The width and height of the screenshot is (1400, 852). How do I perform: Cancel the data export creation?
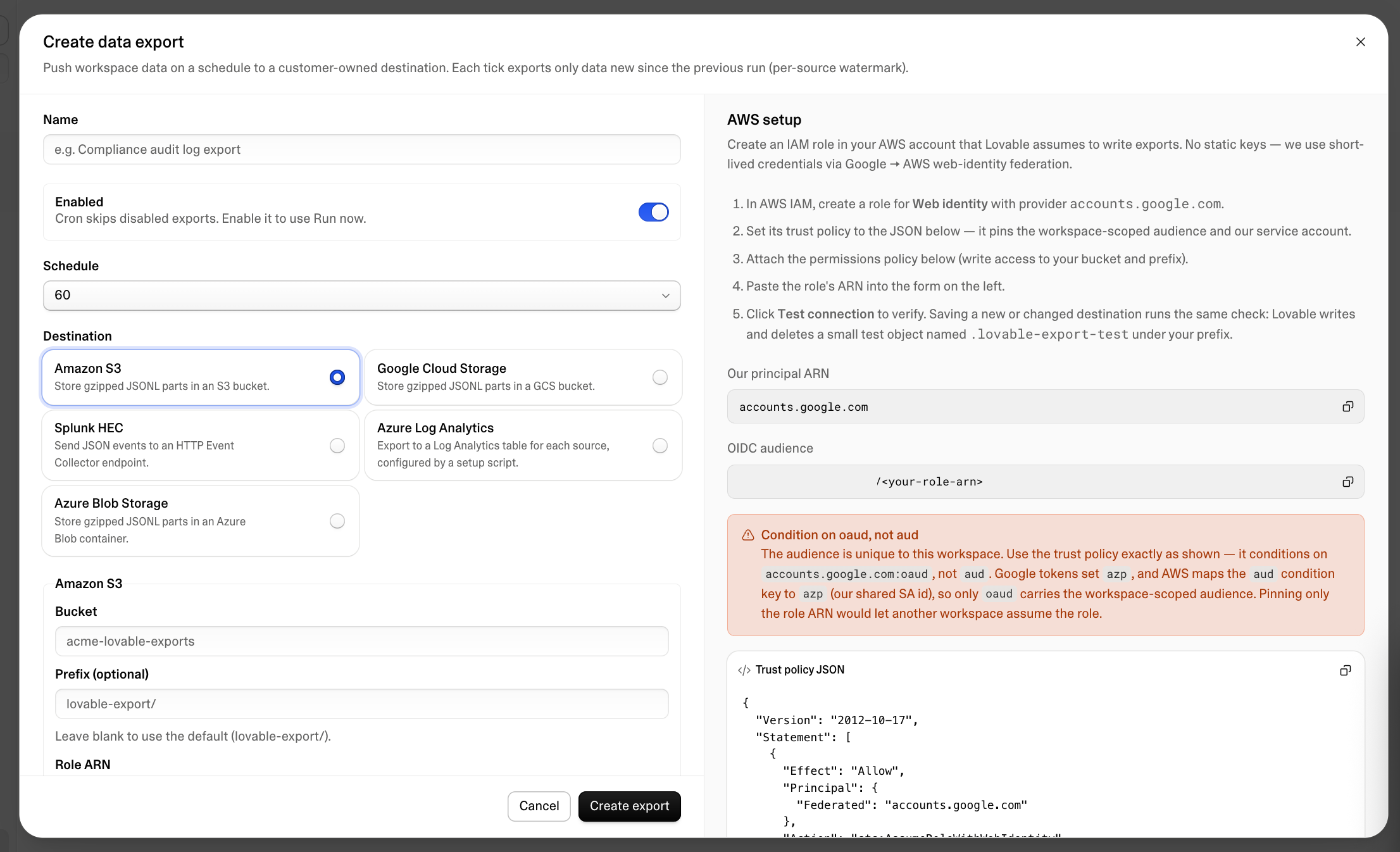pos(539,806)
